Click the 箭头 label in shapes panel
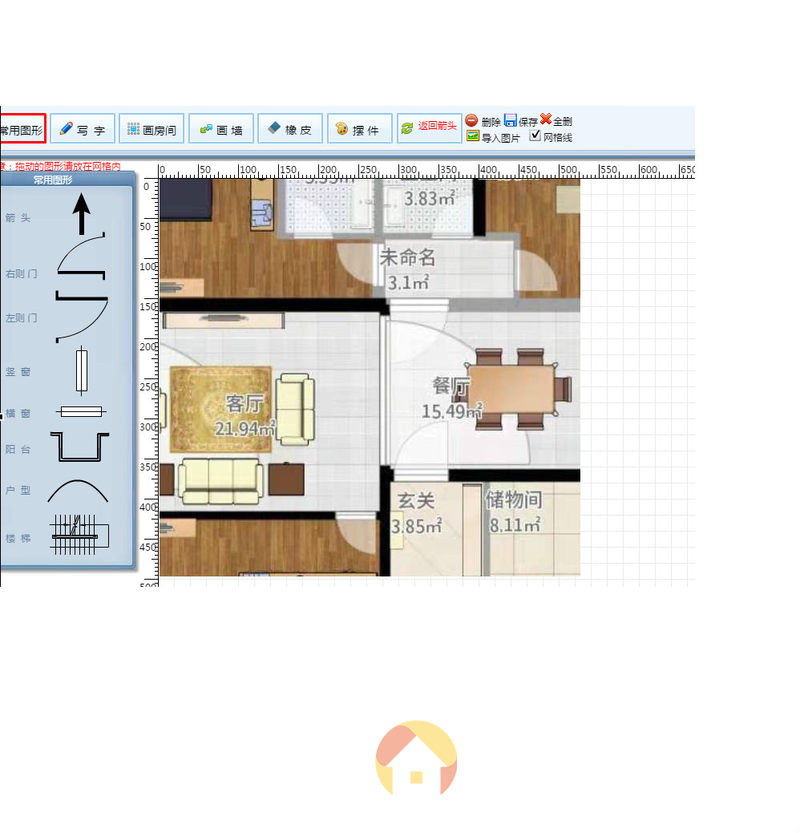The width and height of the screenshot is (800, 833). [x=18, y=218]
